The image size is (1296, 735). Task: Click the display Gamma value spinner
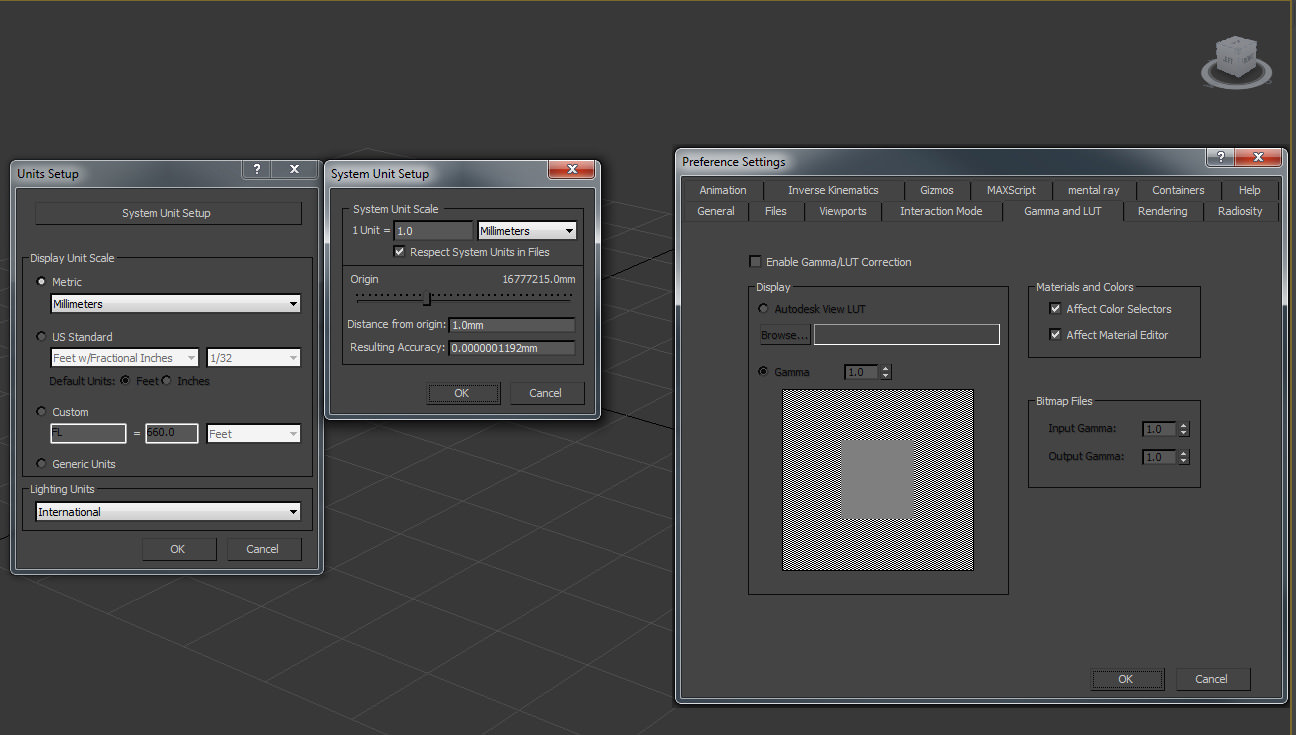tap(885, 372)
